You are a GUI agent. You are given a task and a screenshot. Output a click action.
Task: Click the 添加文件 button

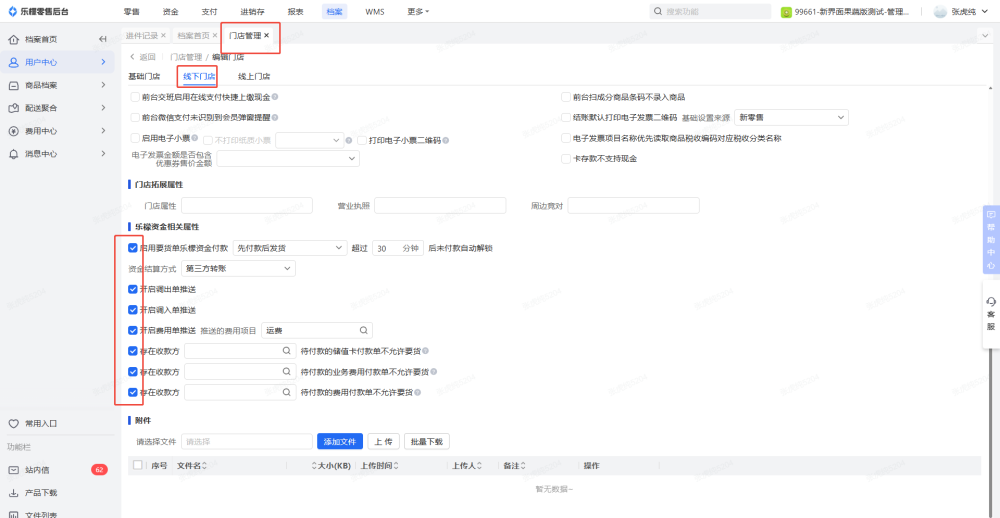coord(340,441)
